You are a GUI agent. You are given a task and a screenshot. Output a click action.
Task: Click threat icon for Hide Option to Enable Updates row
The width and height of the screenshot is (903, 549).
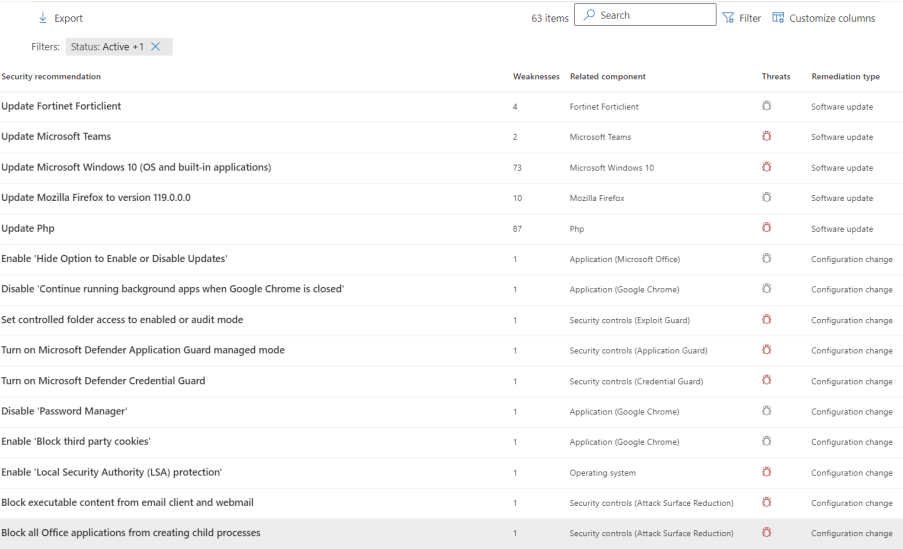[x=767, y=259]
